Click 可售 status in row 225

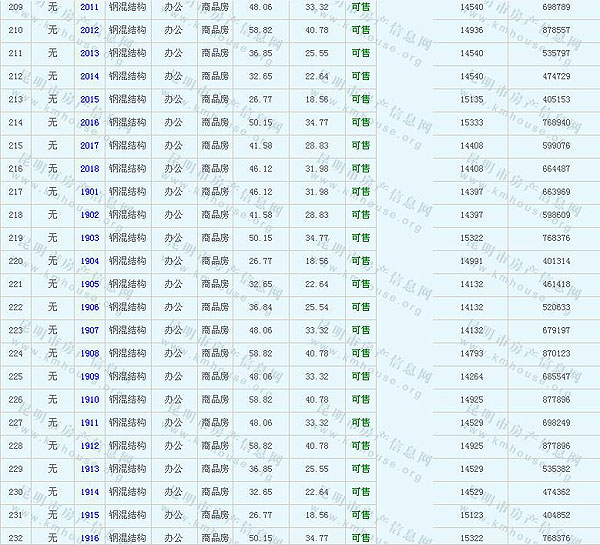(360, 377)
